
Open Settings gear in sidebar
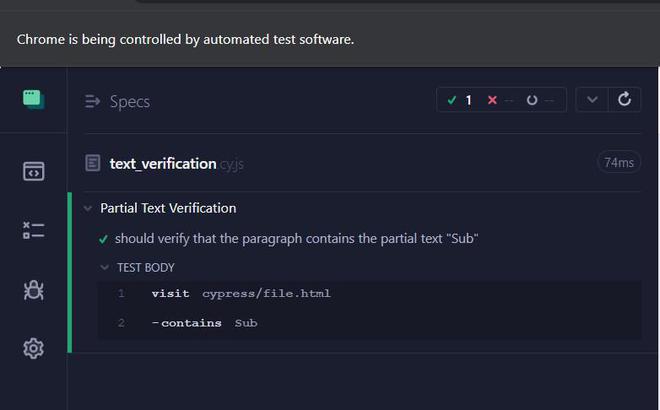[x=33, y=348]
